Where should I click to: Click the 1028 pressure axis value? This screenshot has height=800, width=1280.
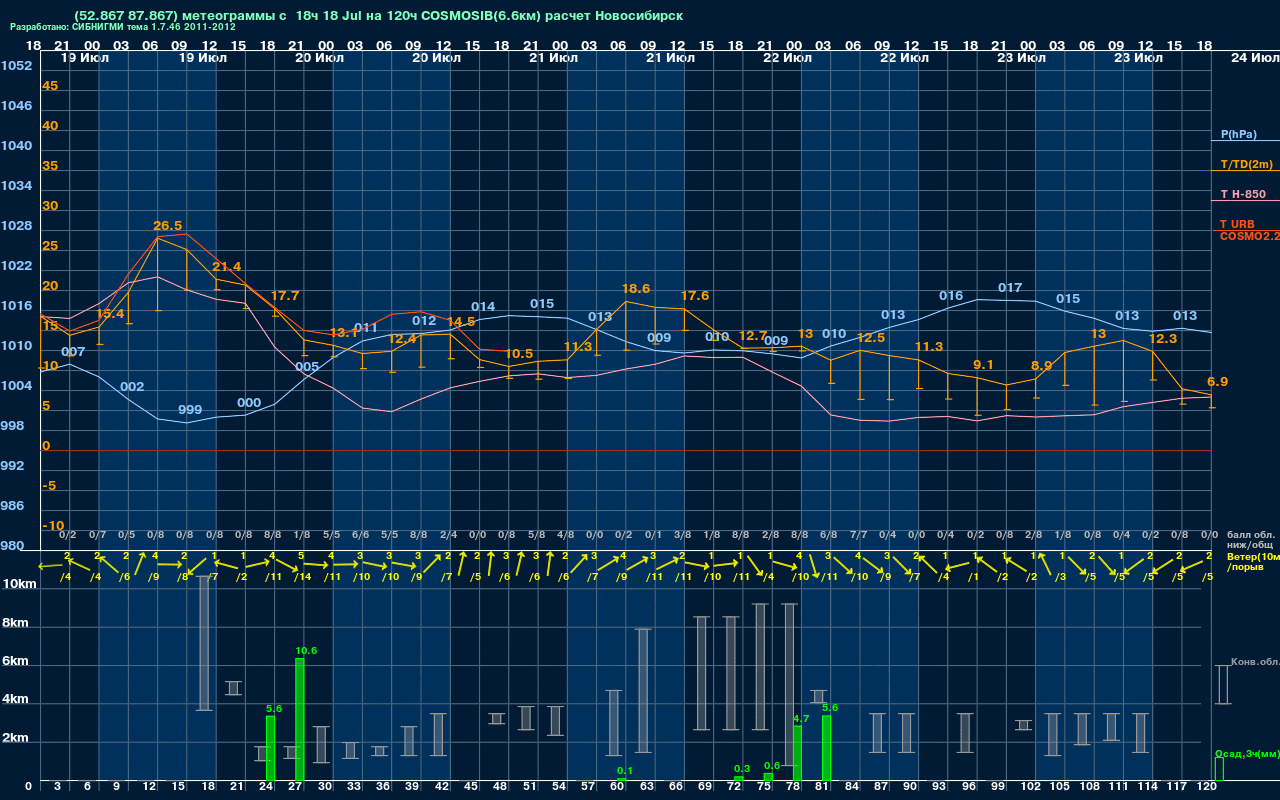pos(16,226)
